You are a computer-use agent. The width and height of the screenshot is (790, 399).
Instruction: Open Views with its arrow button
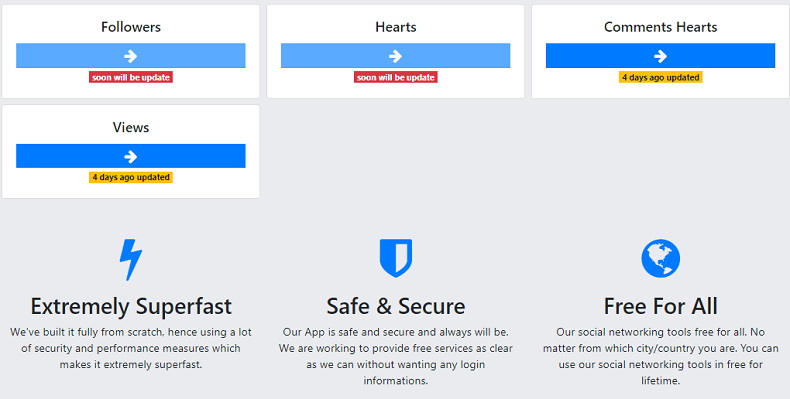[x=131, y=156]
